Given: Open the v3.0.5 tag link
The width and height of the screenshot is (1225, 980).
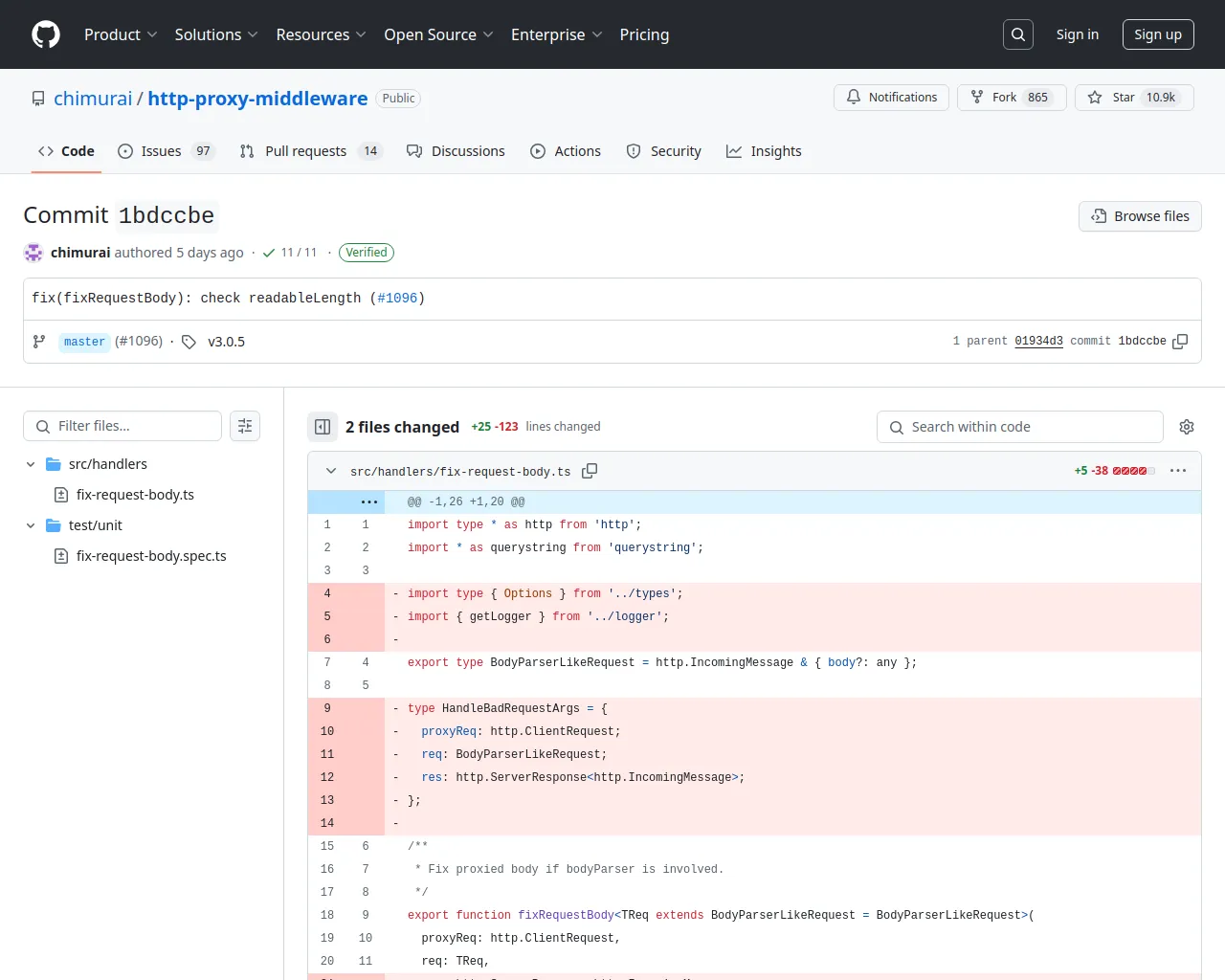Looking at the screenshot, I should pos(226,342).
